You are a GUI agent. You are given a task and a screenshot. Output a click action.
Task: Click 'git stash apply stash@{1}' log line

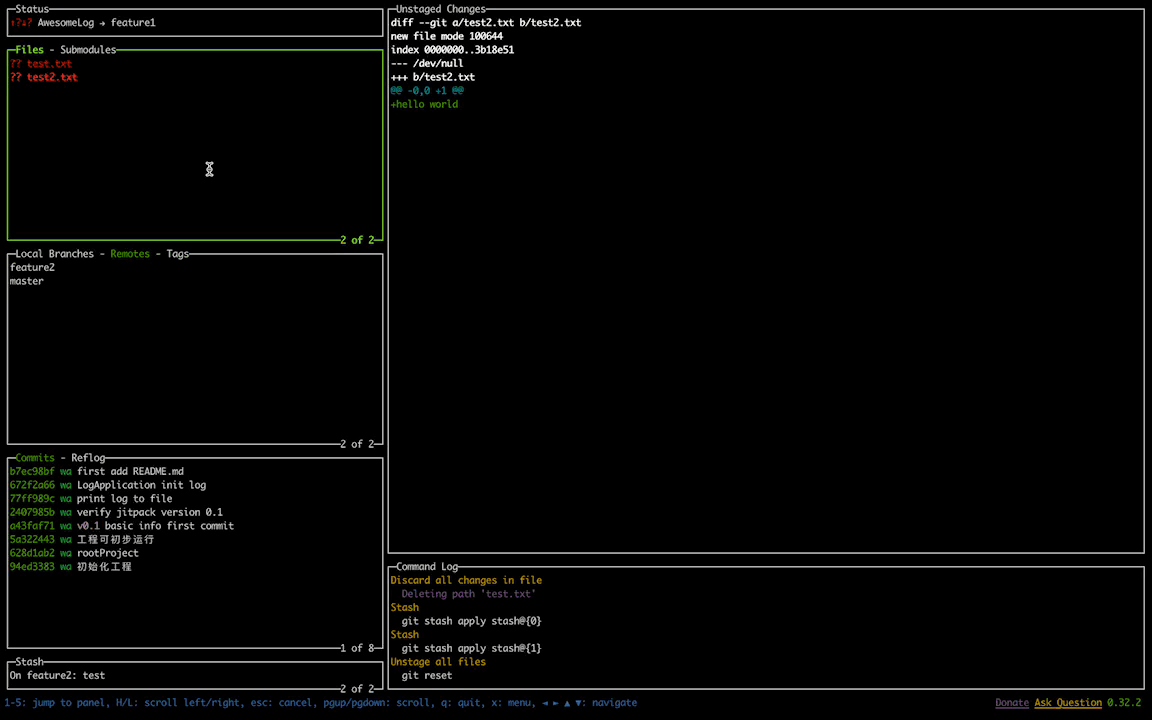click(x=472, y=648)
